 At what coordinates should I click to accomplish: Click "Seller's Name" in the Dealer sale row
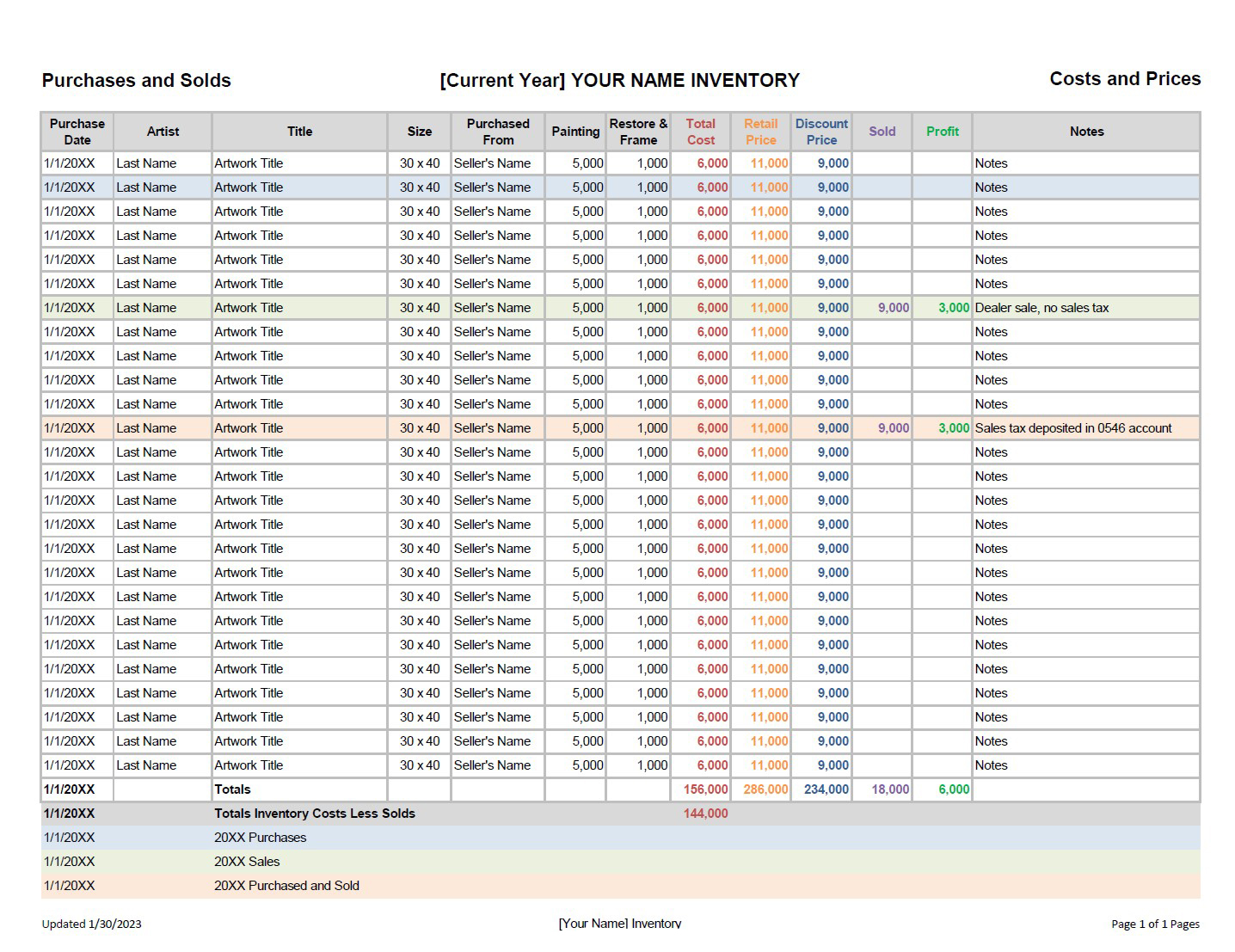(493, 308)
